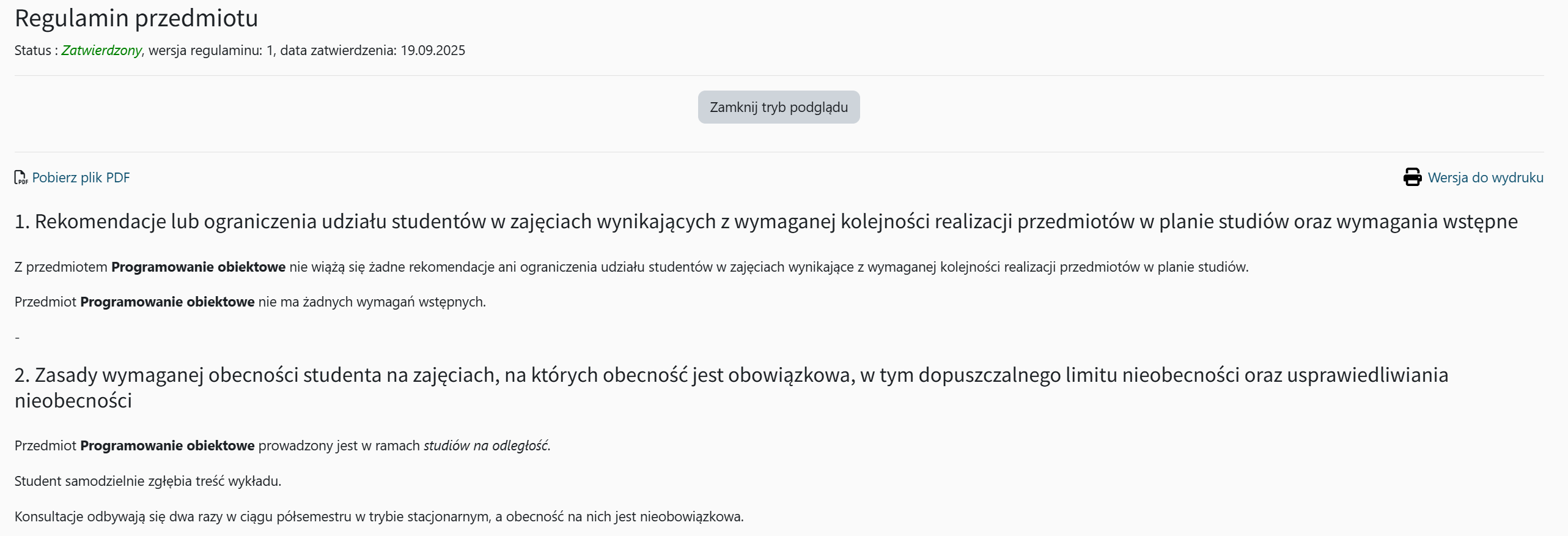Screen dimensions: 1568x536
Task: Click the approval date 19.09.2025
Action: pyautogui.click(x=433, y=50)
